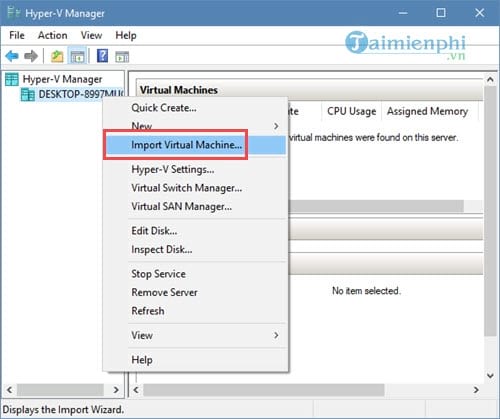Click the Back arrow toolbar icon
The height and width of the screenshot is (419, 500).
[12, 56]
